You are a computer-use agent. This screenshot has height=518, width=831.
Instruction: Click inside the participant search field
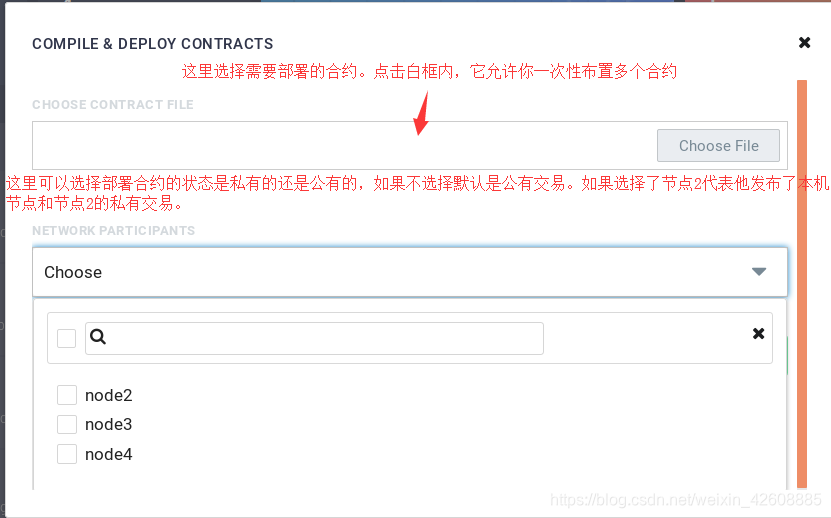(314, 338)
